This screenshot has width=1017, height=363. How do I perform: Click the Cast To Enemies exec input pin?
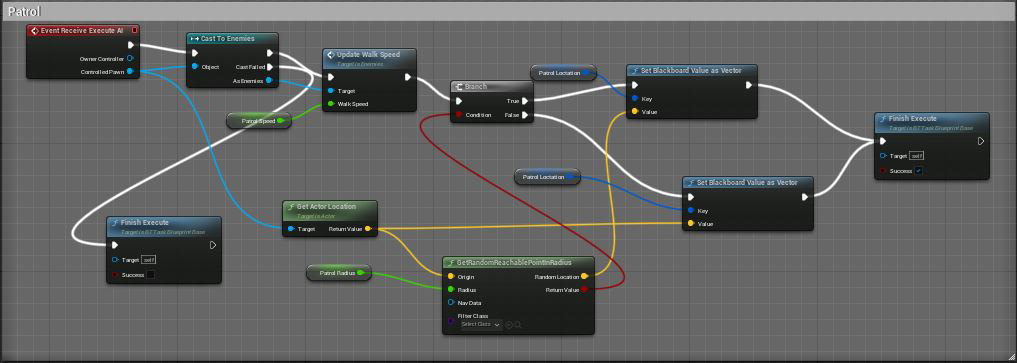click(x=195, y=54)
